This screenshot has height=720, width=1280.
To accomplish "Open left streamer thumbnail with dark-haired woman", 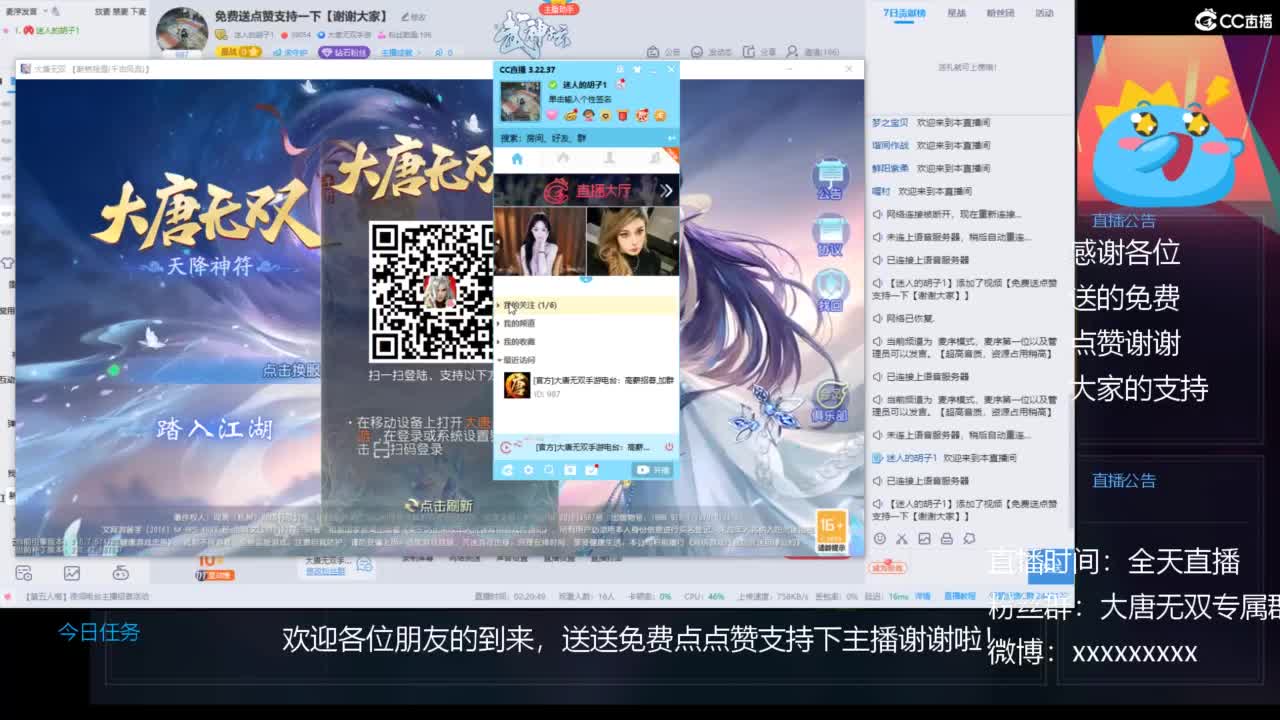I will 540,241.
